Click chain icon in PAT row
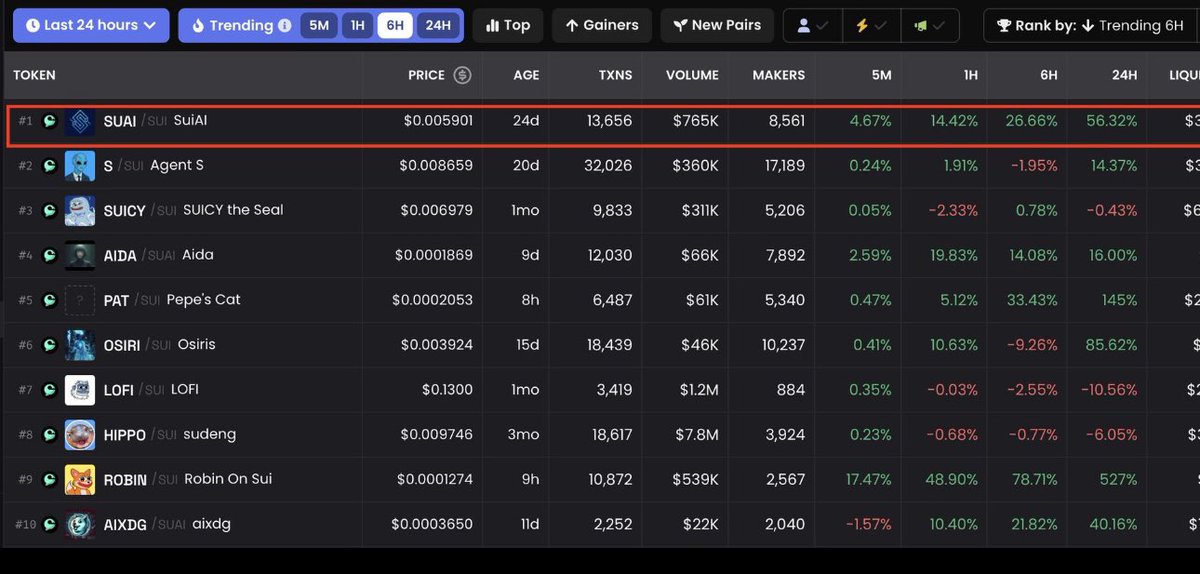This screenshot has width=1200, height=574. 50,300
